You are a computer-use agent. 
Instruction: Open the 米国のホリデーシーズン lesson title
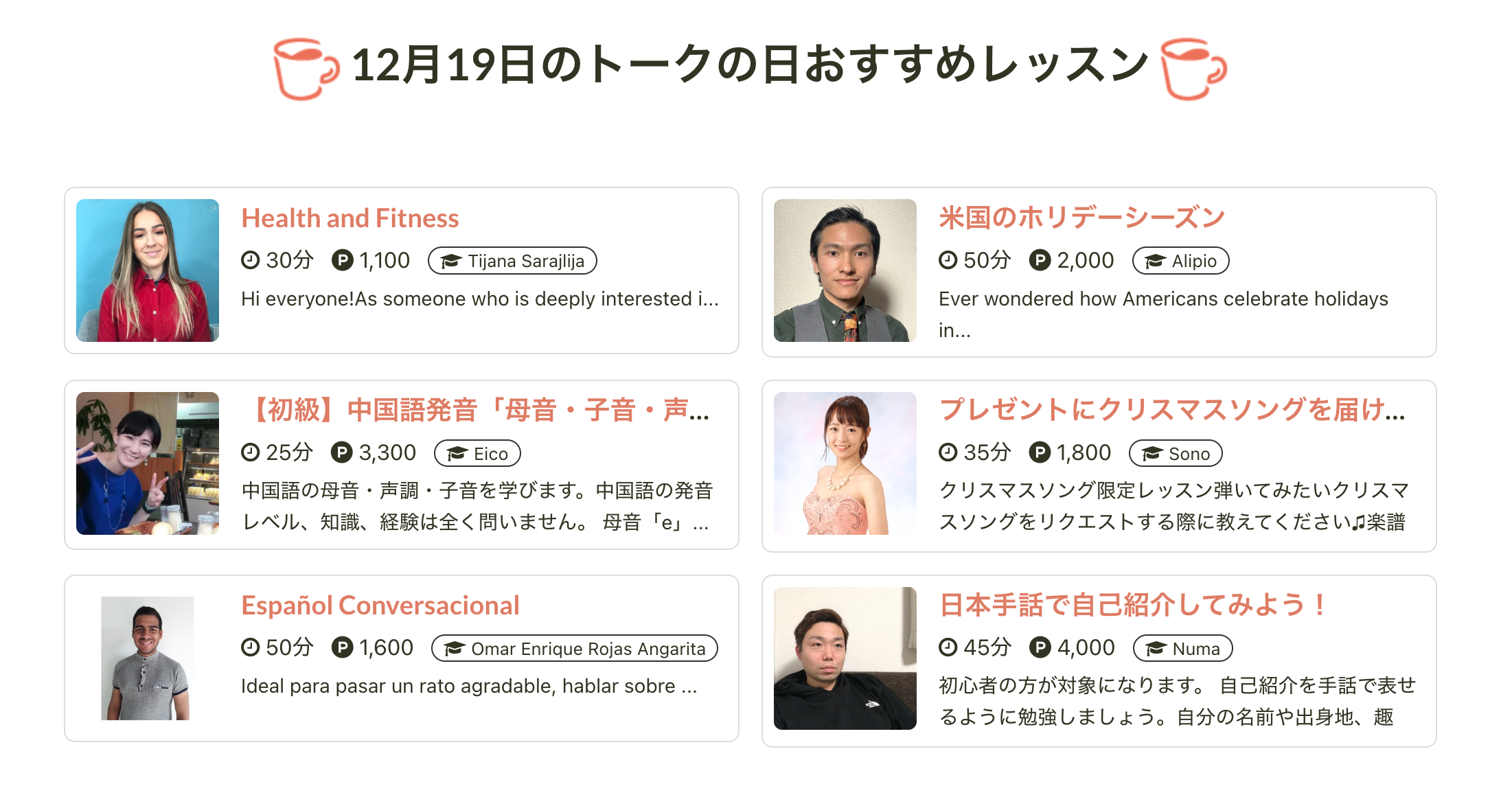[1081, 218]
